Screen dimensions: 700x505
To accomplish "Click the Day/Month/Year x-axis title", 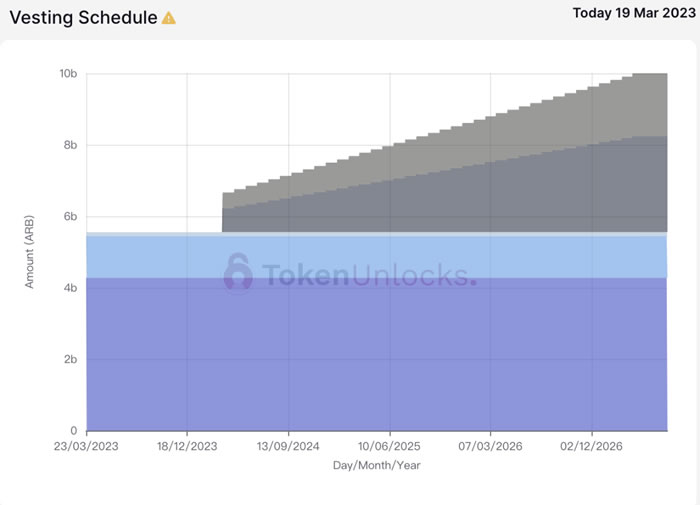I will [x=377, y=466].
